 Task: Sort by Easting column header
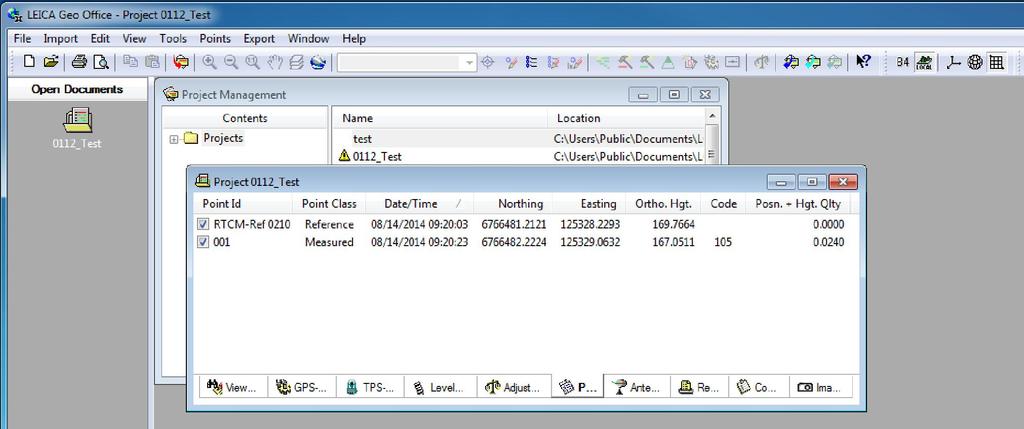click(589, 204)
